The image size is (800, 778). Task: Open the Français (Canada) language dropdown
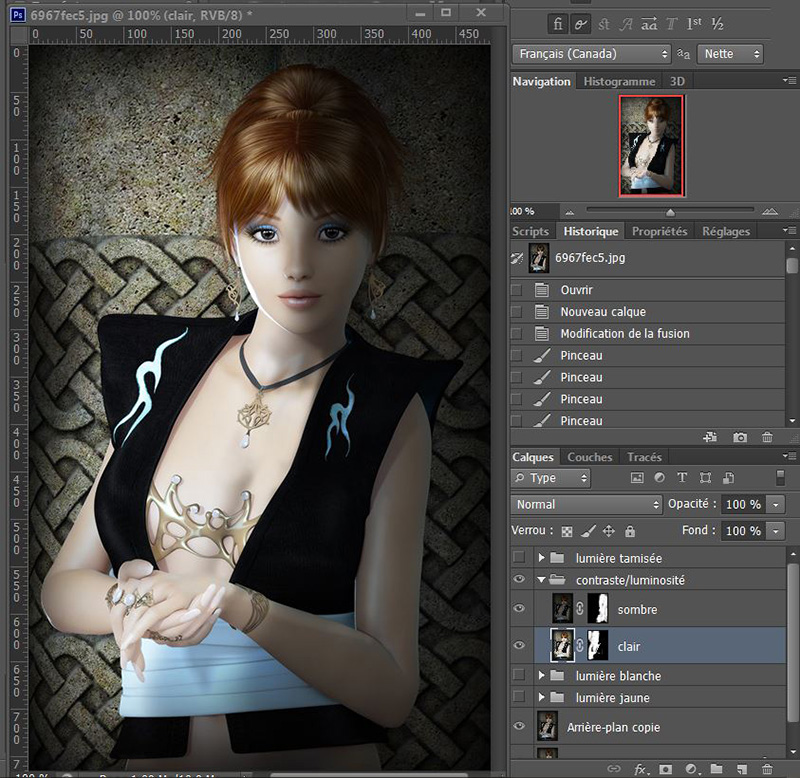point(591,54)
